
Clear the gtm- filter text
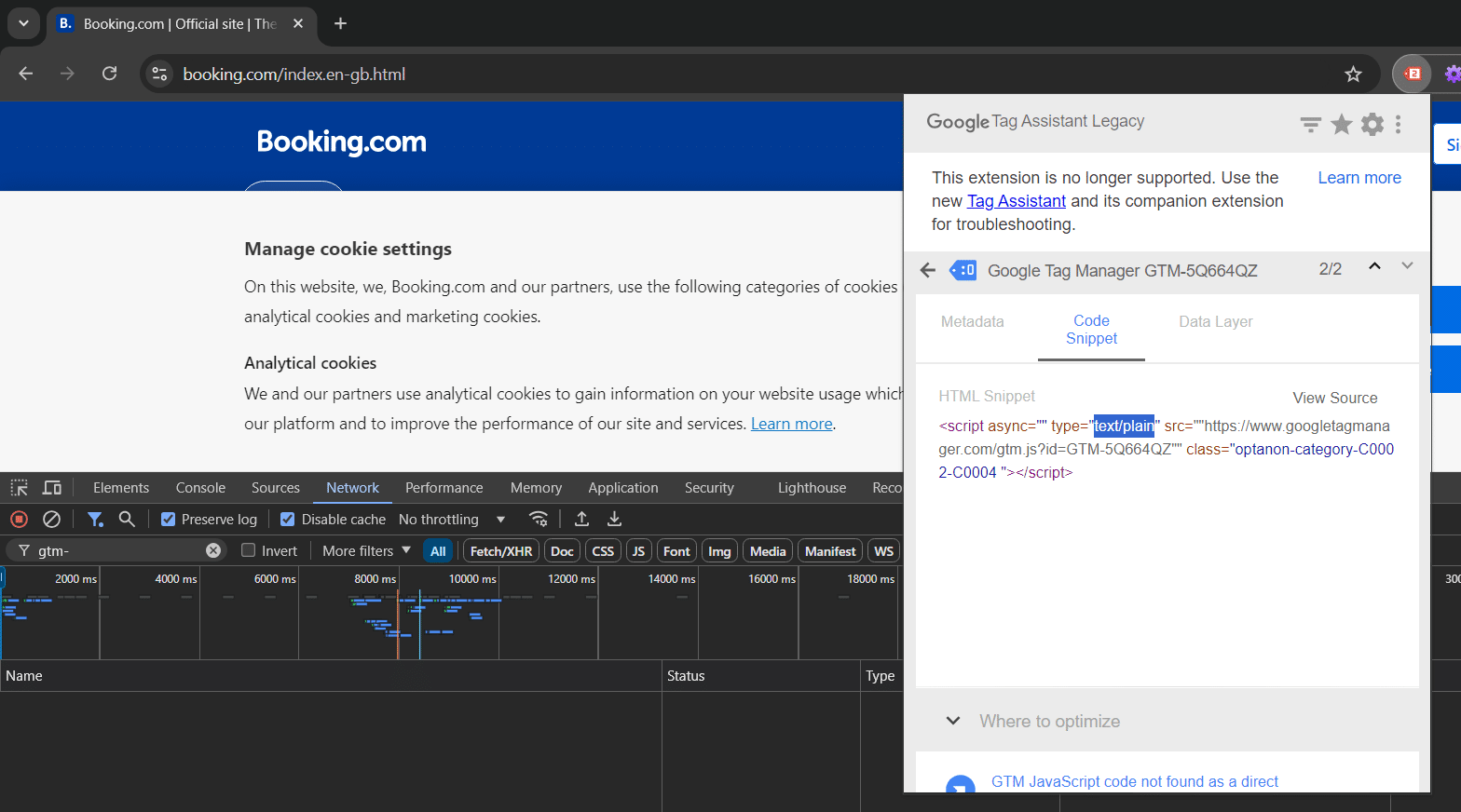pyautogui.click(x=213, y=550)
